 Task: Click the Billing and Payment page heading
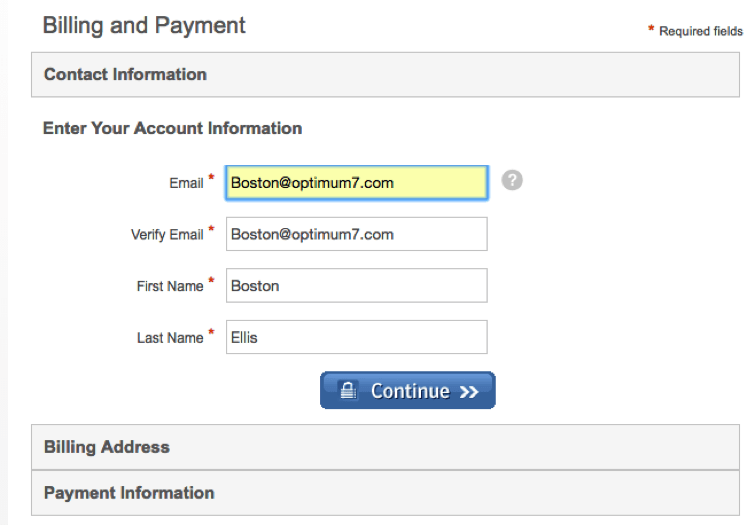[144, 25]
